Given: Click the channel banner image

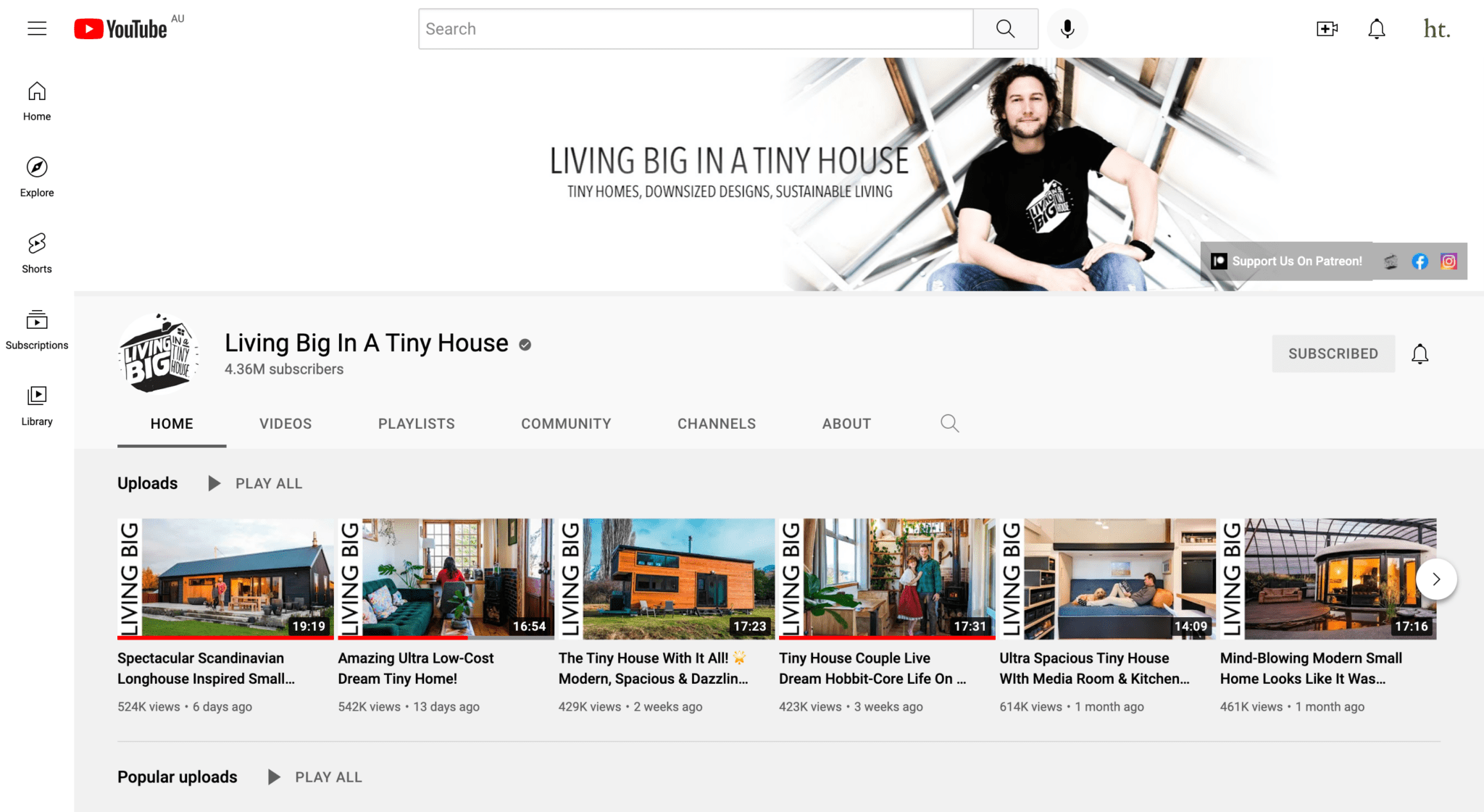Looking at the screenshot, I should pos(779,175).
